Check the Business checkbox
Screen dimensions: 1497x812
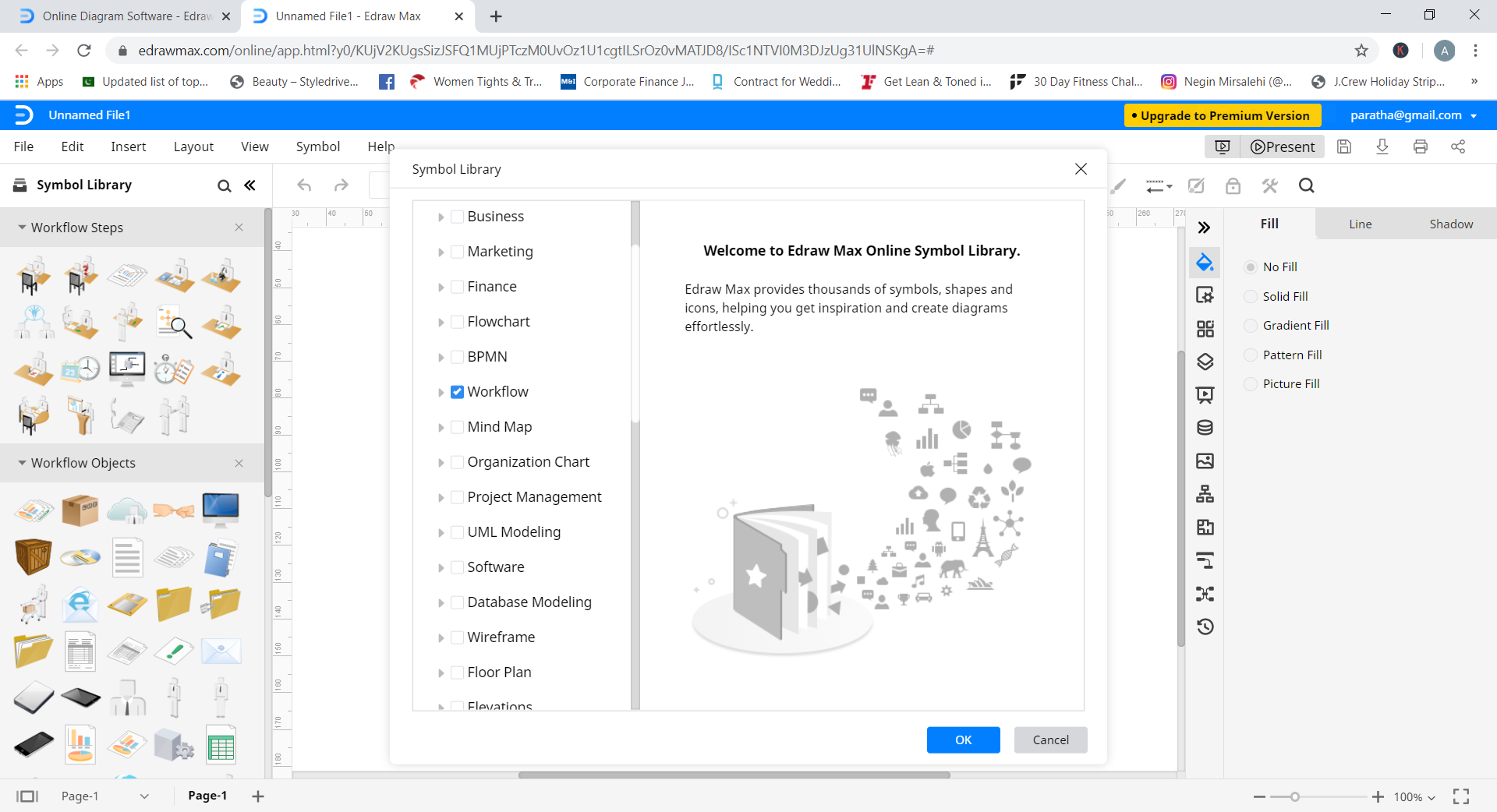(x=458, y=217)
